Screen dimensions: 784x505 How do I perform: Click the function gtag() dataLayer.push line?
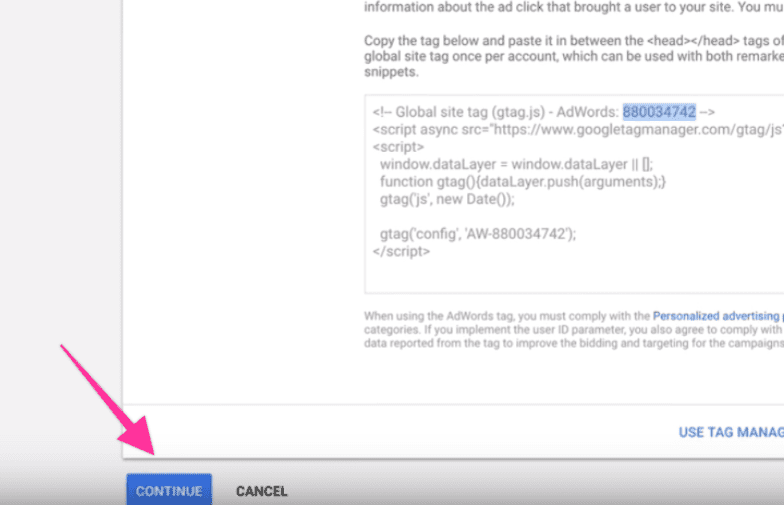[x=523, y=182]
